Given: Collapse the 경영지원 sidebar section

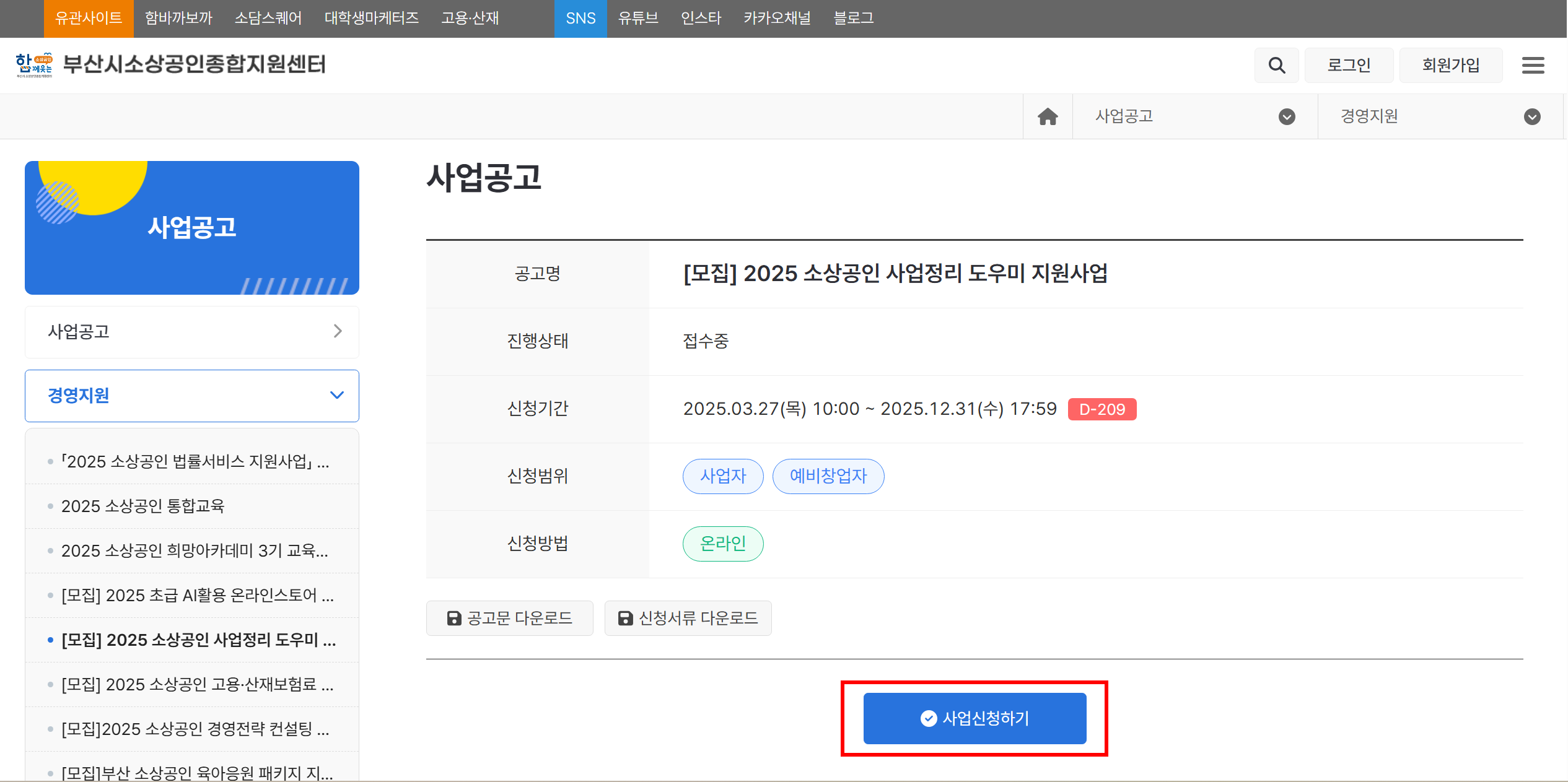Looking at the screenshot, I should point(337,395).
